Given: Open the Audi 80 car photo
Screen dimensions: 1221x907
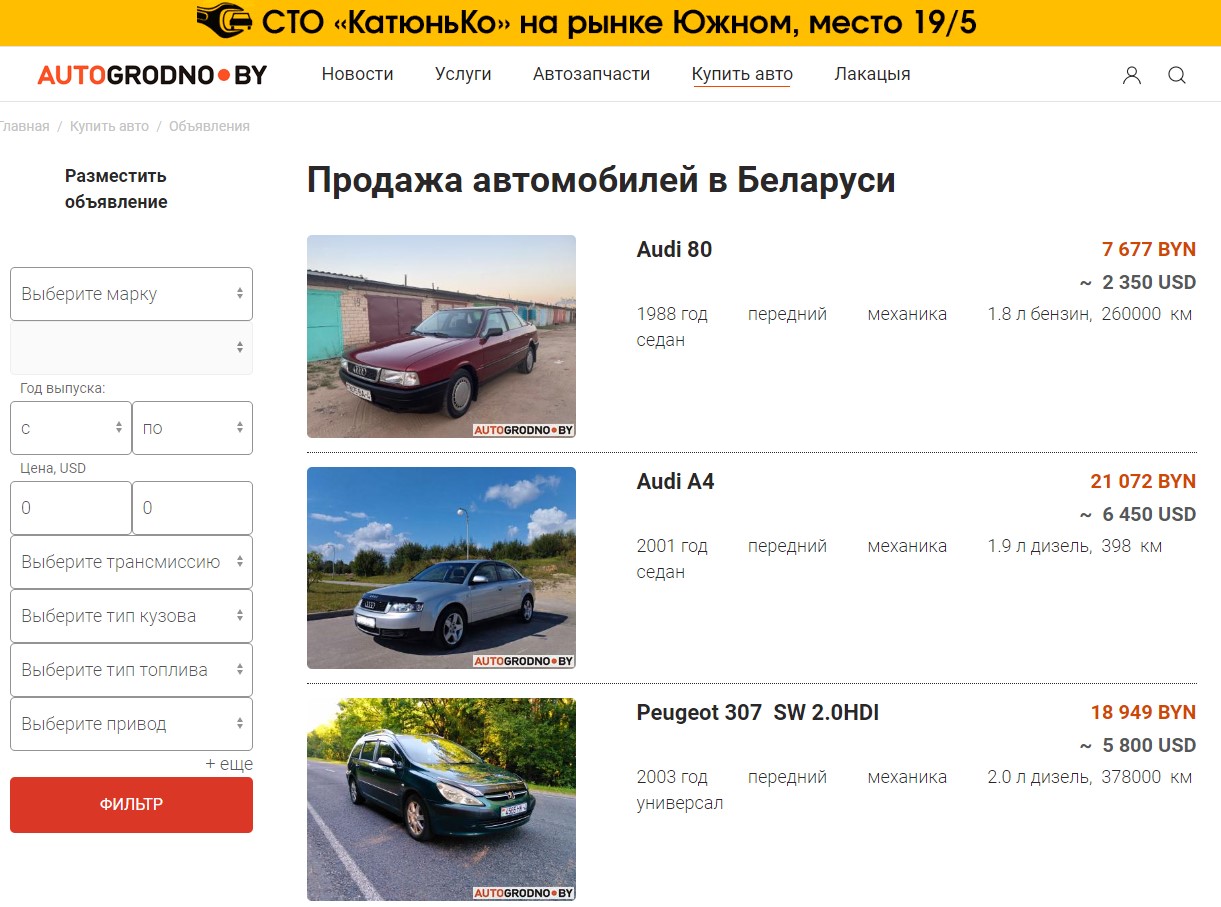Looking at the screenshot, I should 441,336.
